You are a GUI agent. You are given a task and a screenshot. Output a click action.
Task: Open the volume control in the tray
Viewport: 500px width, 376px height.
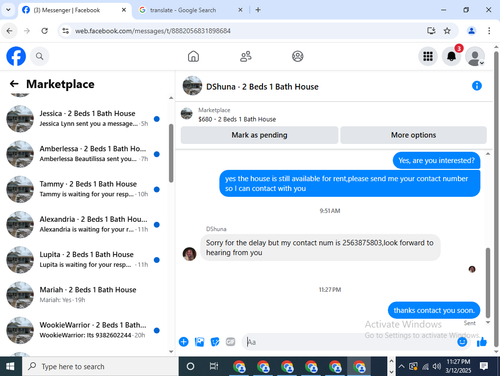436,366
